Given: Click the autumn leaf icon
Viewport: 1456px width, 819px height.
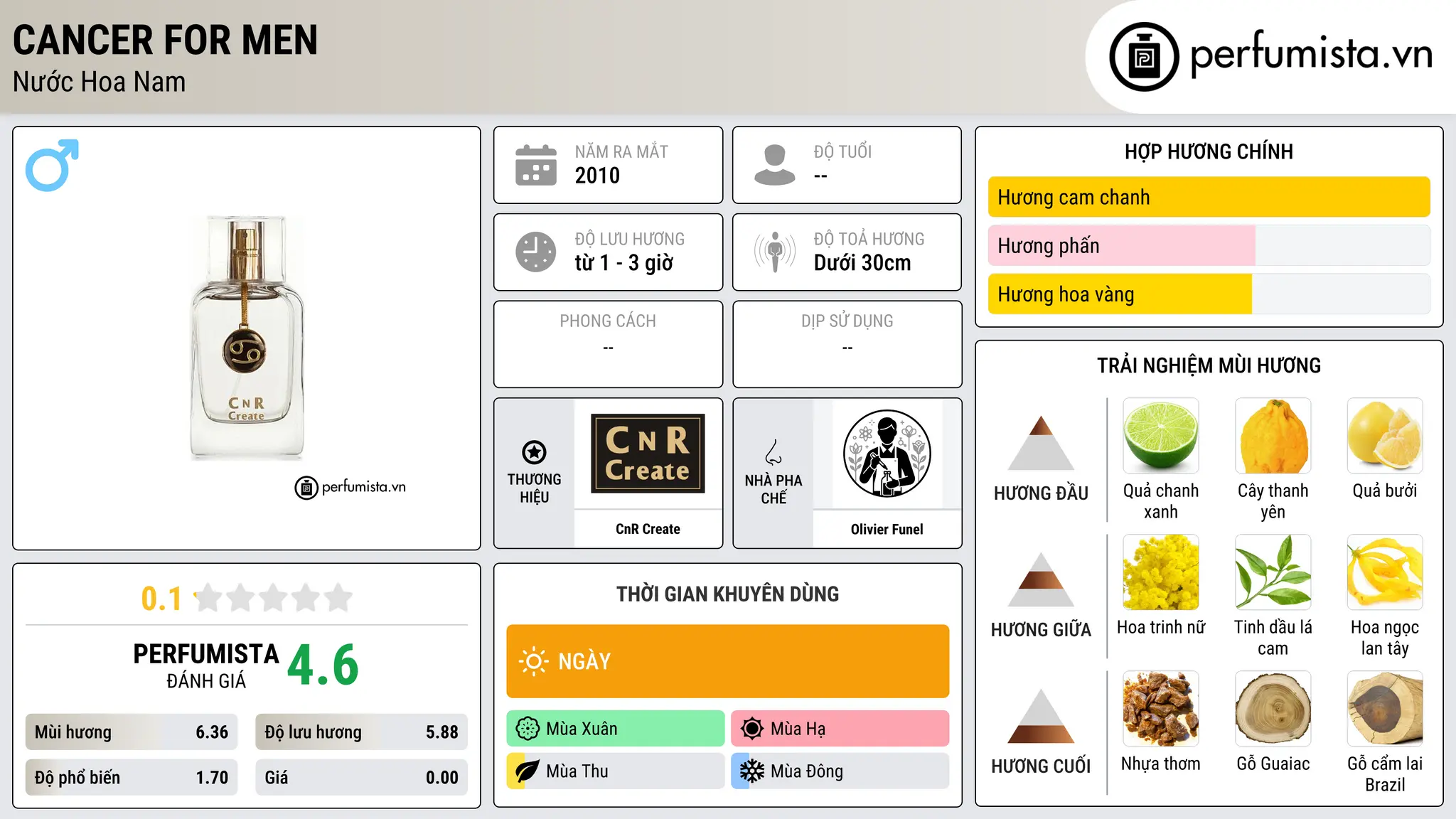Looking at the screenshot, I should click(x=528, y=771).
